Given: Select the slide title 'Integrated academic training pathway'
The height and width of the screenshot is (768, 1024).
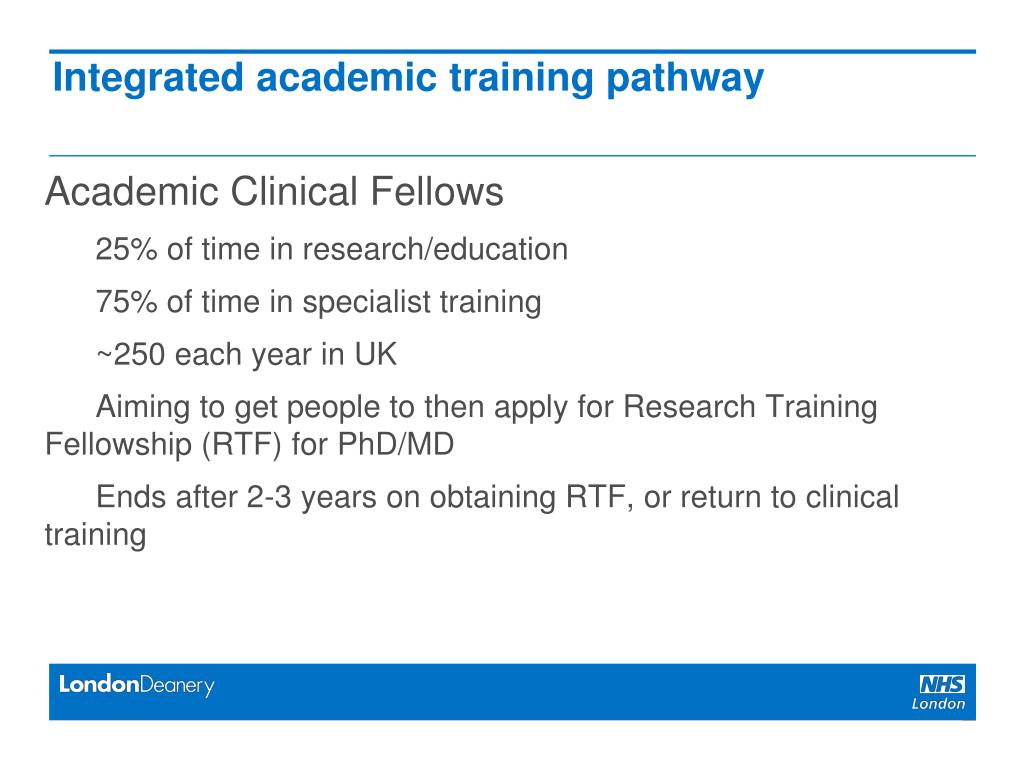Looking at the screenshot, I should 408,78.
